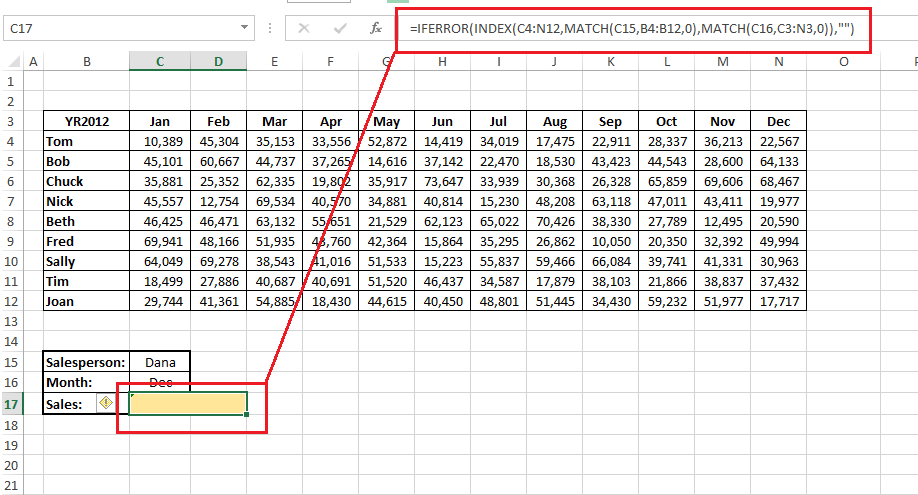Select the highlighted Sales result cell C17
Screen dimensions: 918x495
(x=188, y=403)
